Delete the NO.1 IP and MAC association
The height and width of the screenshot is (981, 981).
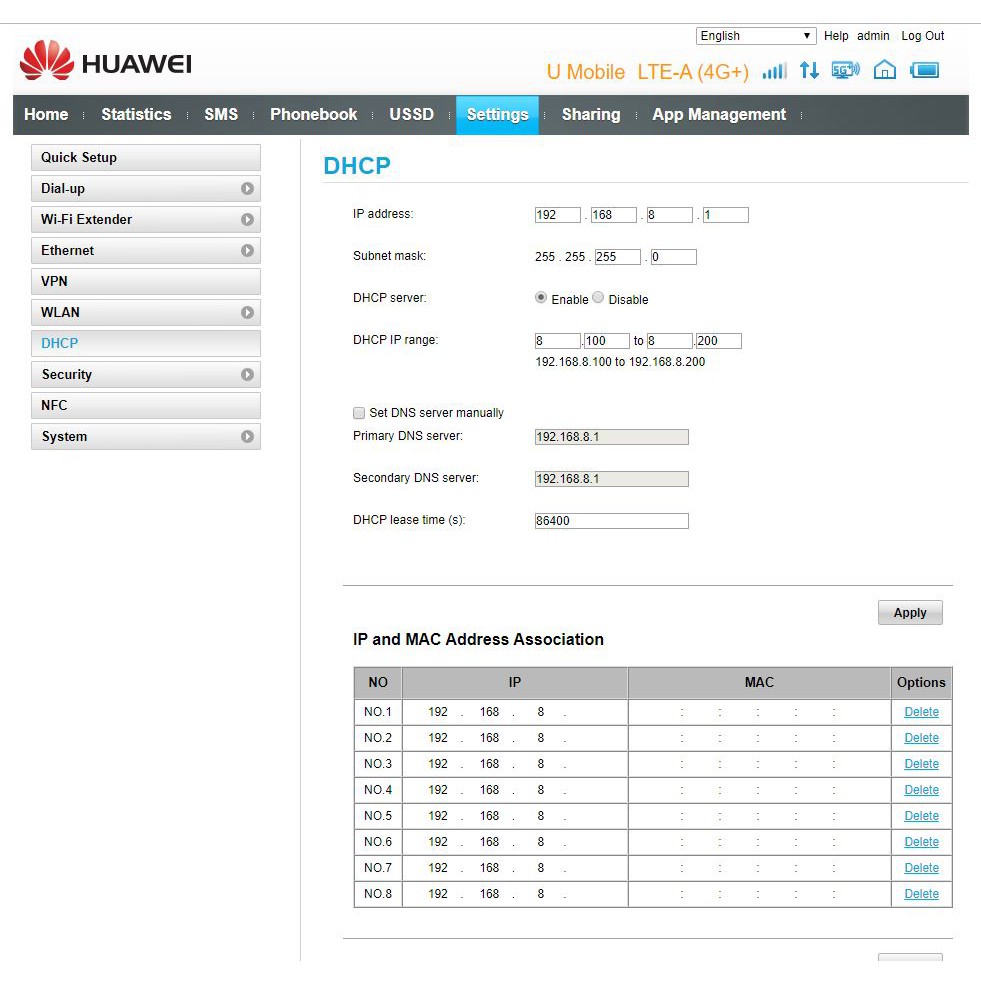coord(920,712)
